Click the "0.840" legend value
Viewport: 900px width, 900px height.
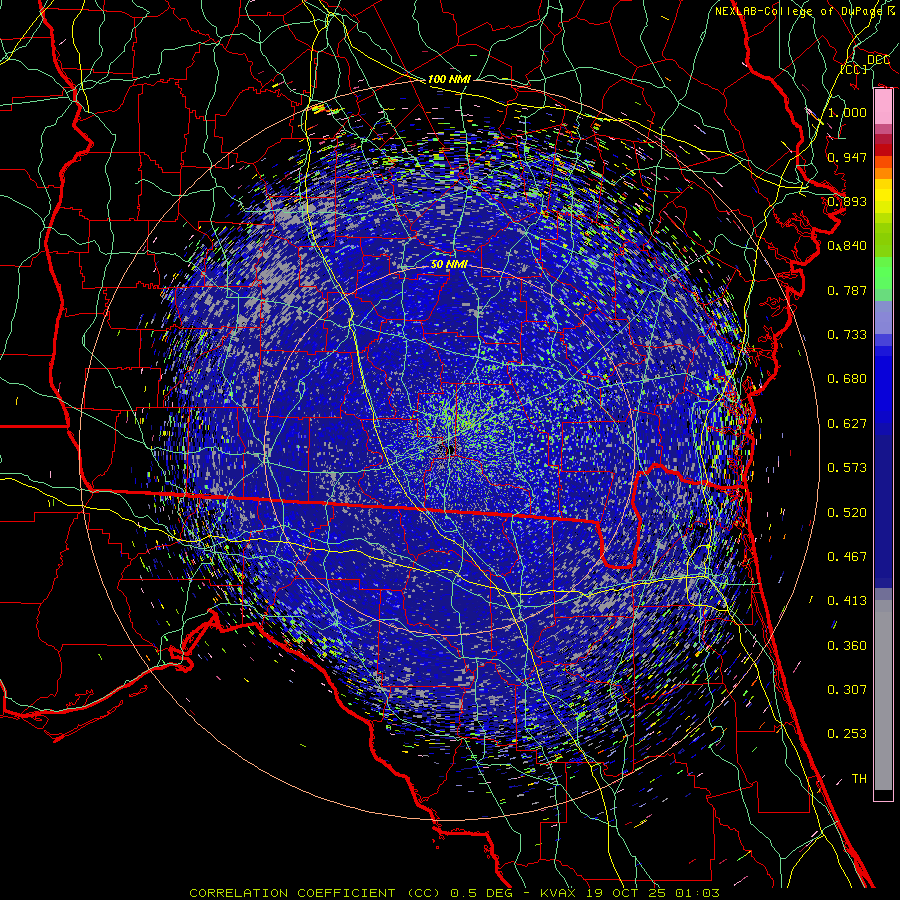point(847,246)
